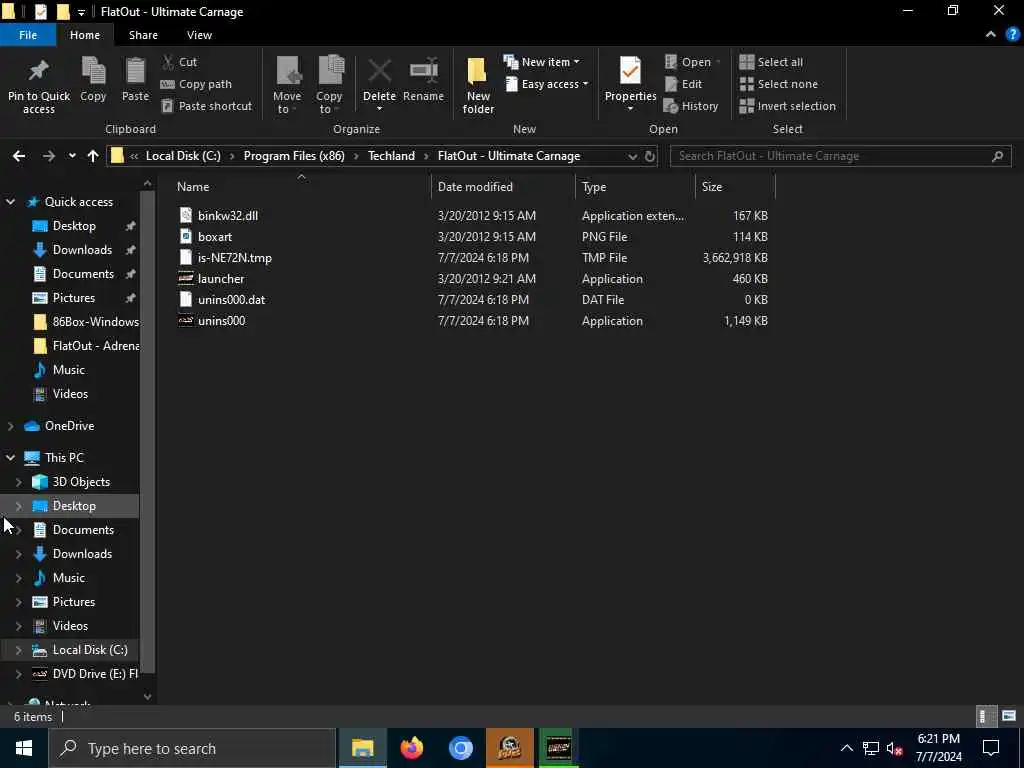Viewport: 1024px width, 768px height.
Task: Open the Windows Start menu
Action: [x=24, y=748]
